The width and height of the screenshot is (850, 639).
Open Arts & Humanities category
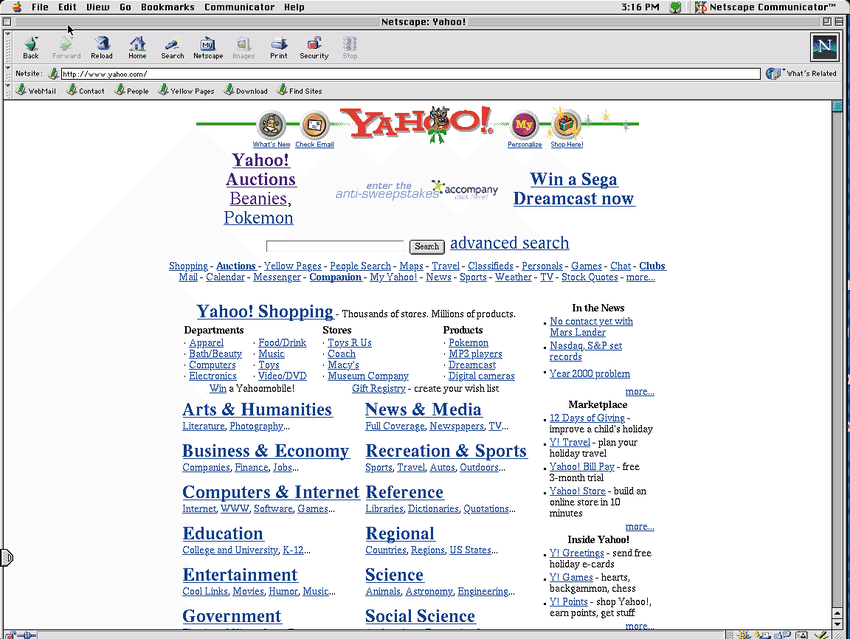point(257,409)
